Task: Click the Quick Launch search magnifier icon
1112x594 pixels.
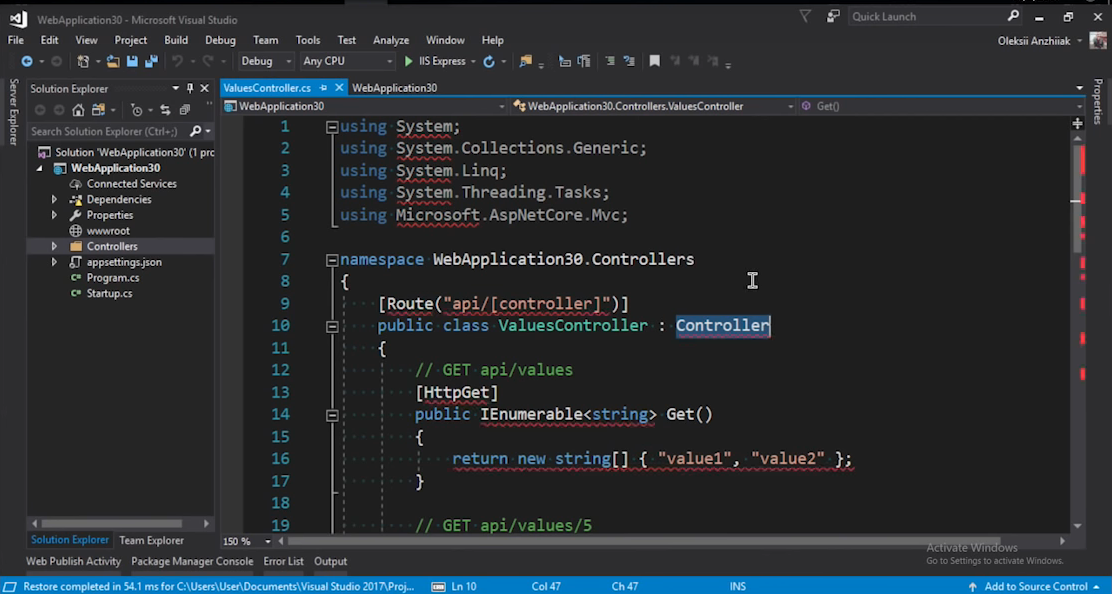Action: click(x=1013, y=16)
